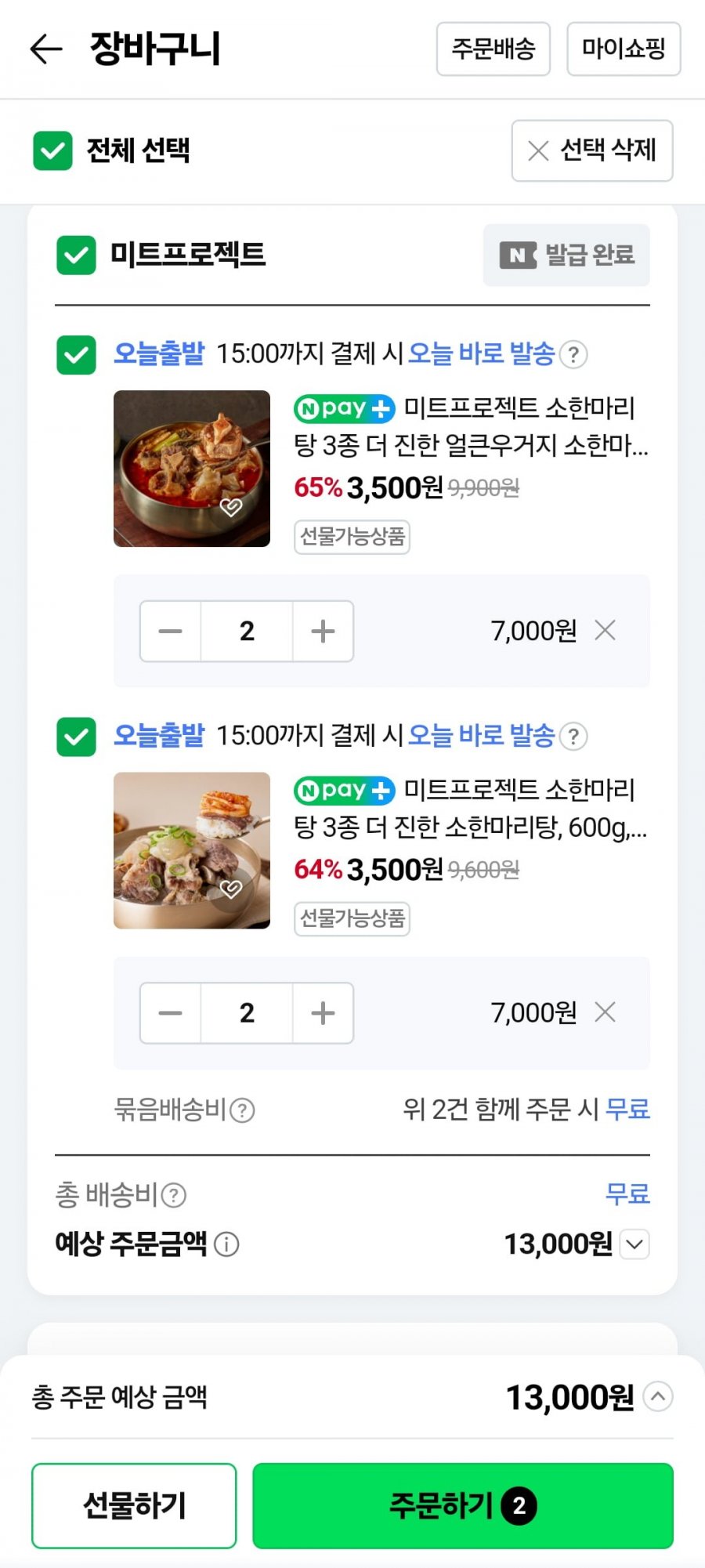705x1568 pixels.
Task: Toggle the 전체 선택 checkbox
Action: pyautogui.click(x=52, y=150)
